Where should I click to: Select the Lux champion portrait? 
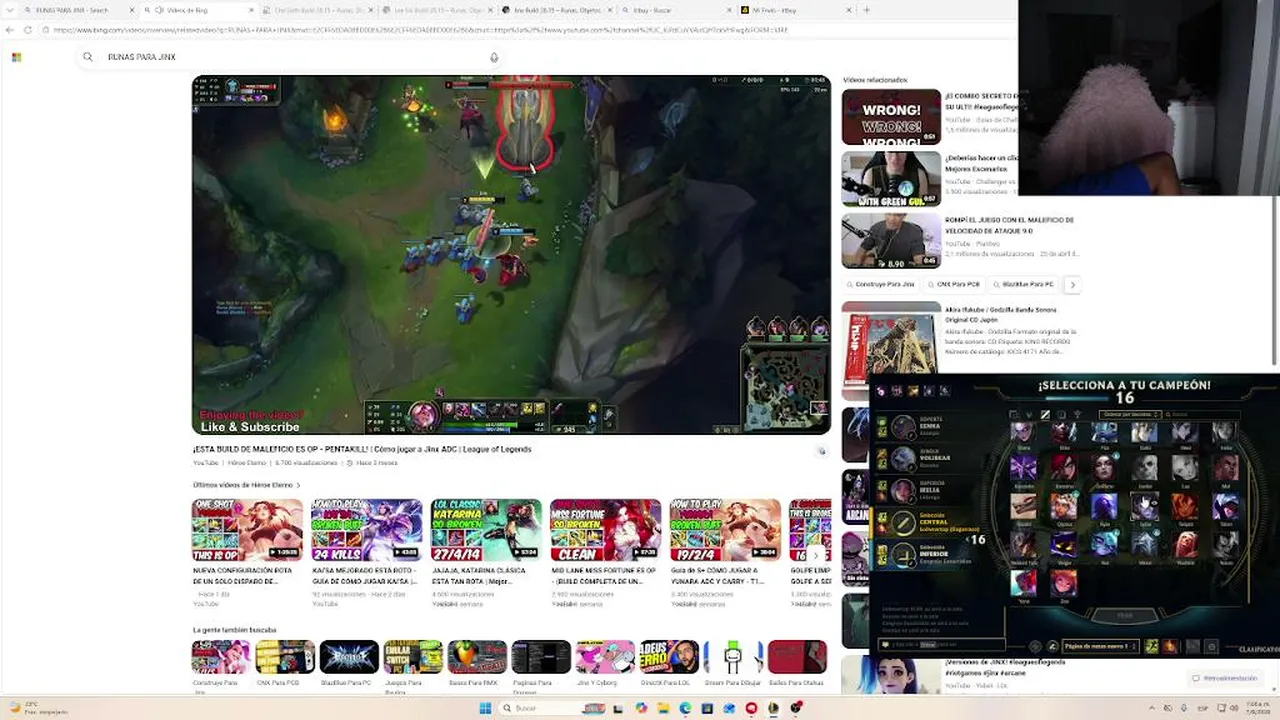tap(1185, 467)
